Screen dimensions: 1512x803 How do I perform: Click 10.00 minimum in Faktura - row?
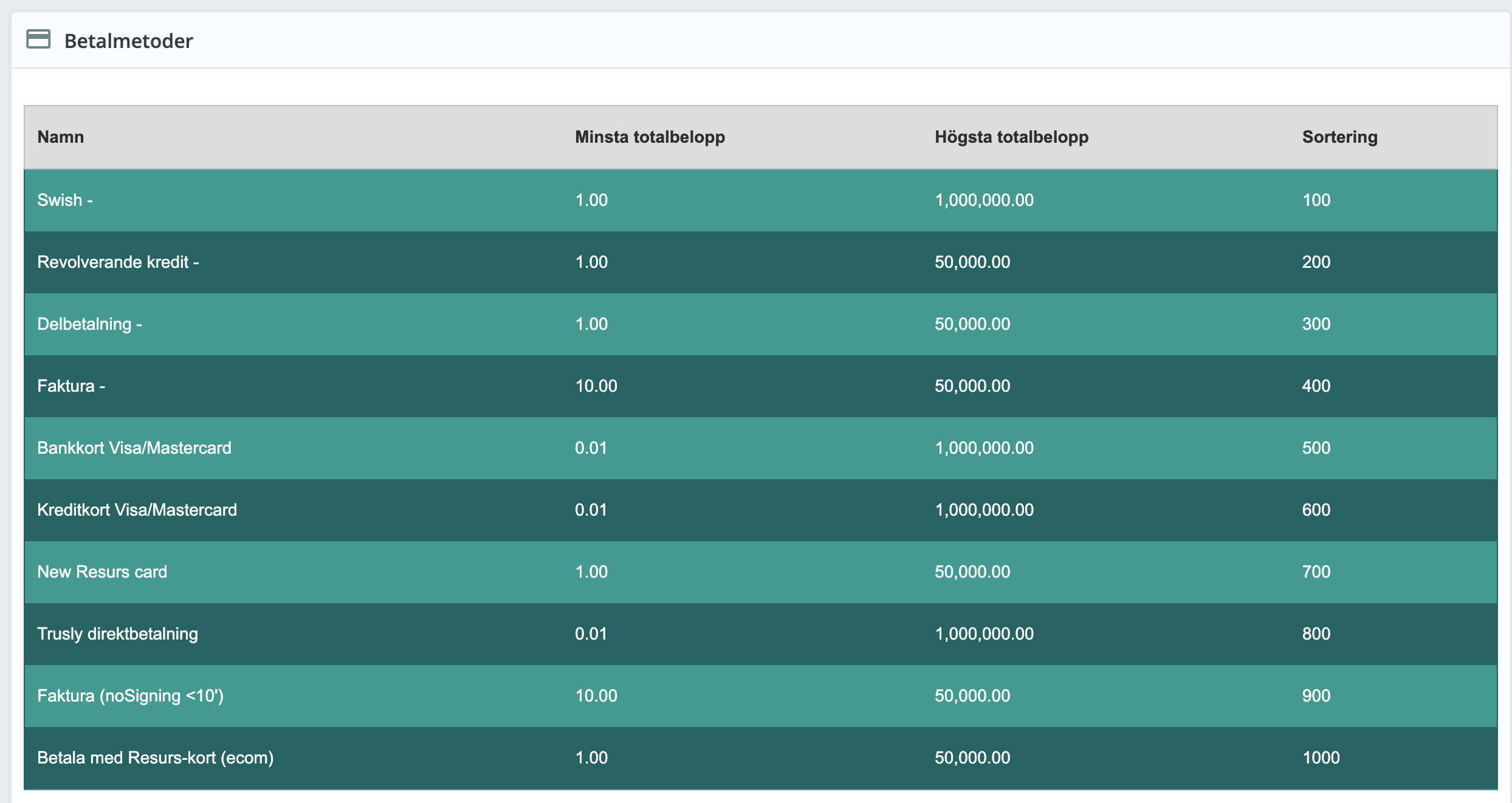[596, 386]
